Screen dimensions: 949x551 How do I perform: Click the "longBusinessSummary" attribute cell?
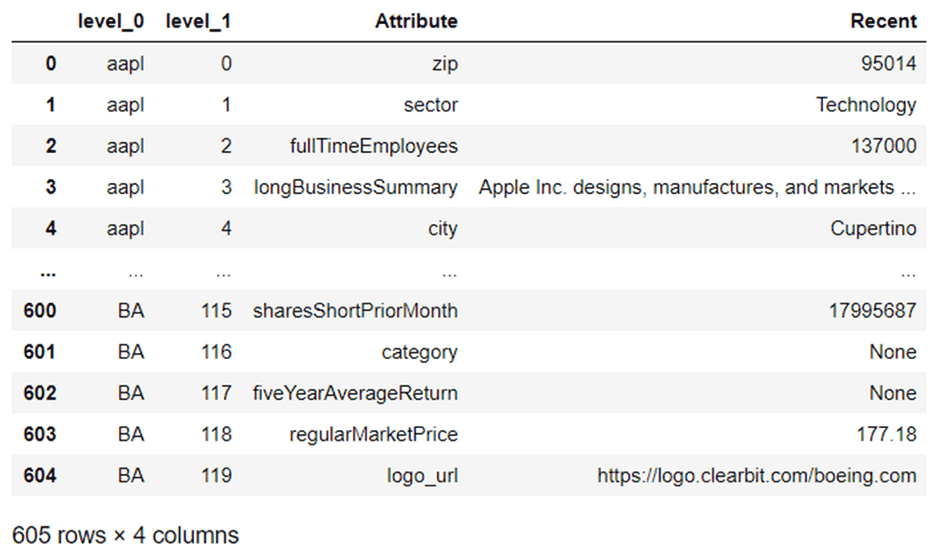point(356,187)
